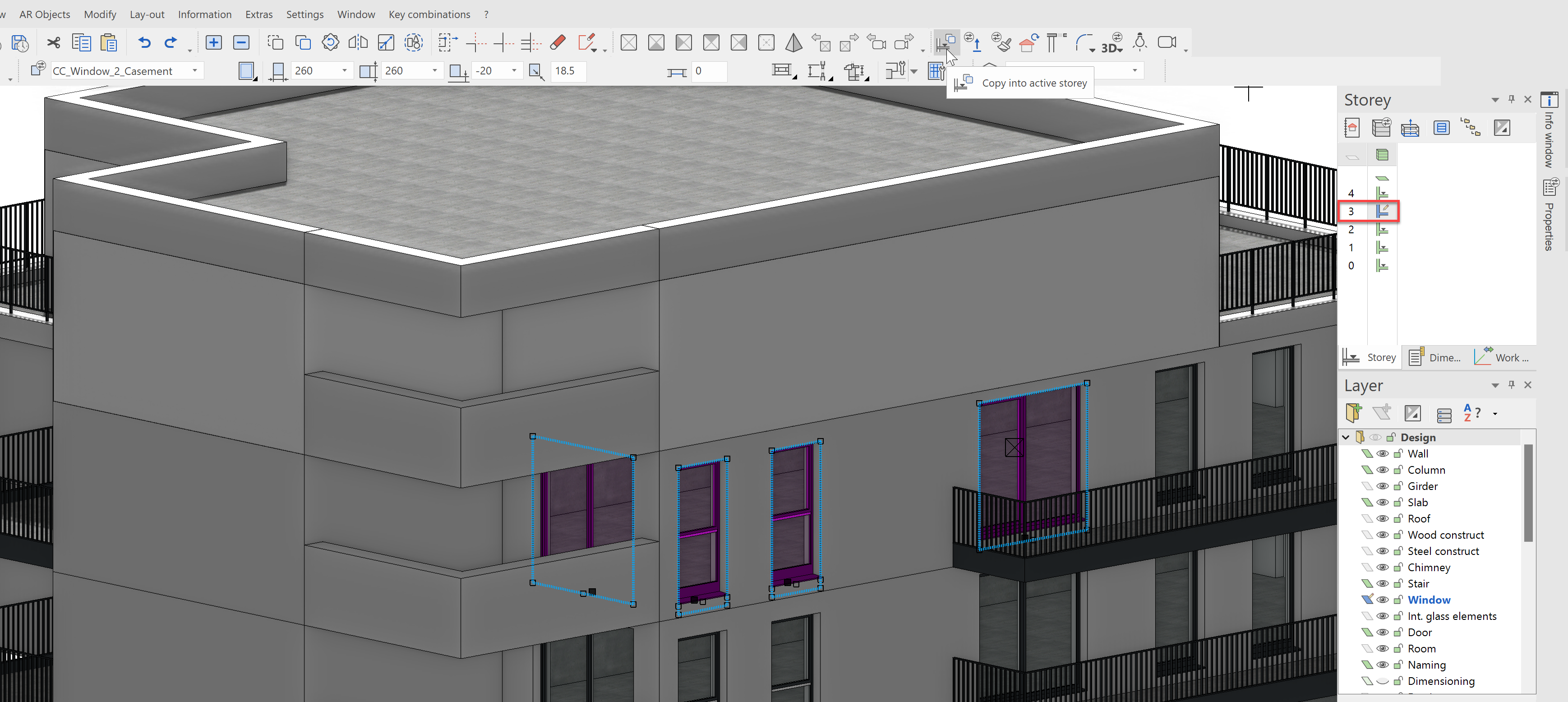Toggle visibility eye of Girder layer
The width and height of the screenshot is (1568, 702).
click(1383, 486)
